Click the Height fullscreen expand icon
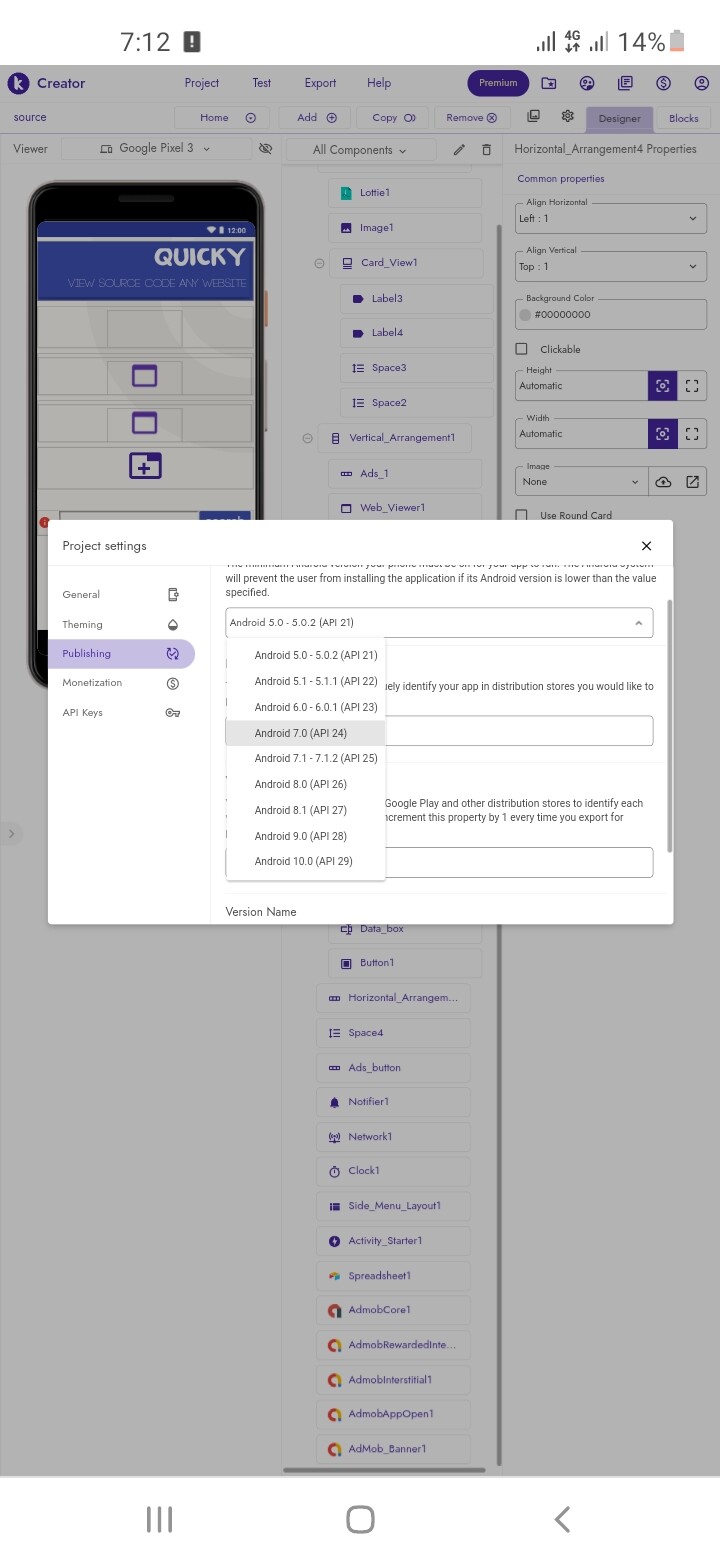This screenshot has width=720, height=1560. coord(692,386)
